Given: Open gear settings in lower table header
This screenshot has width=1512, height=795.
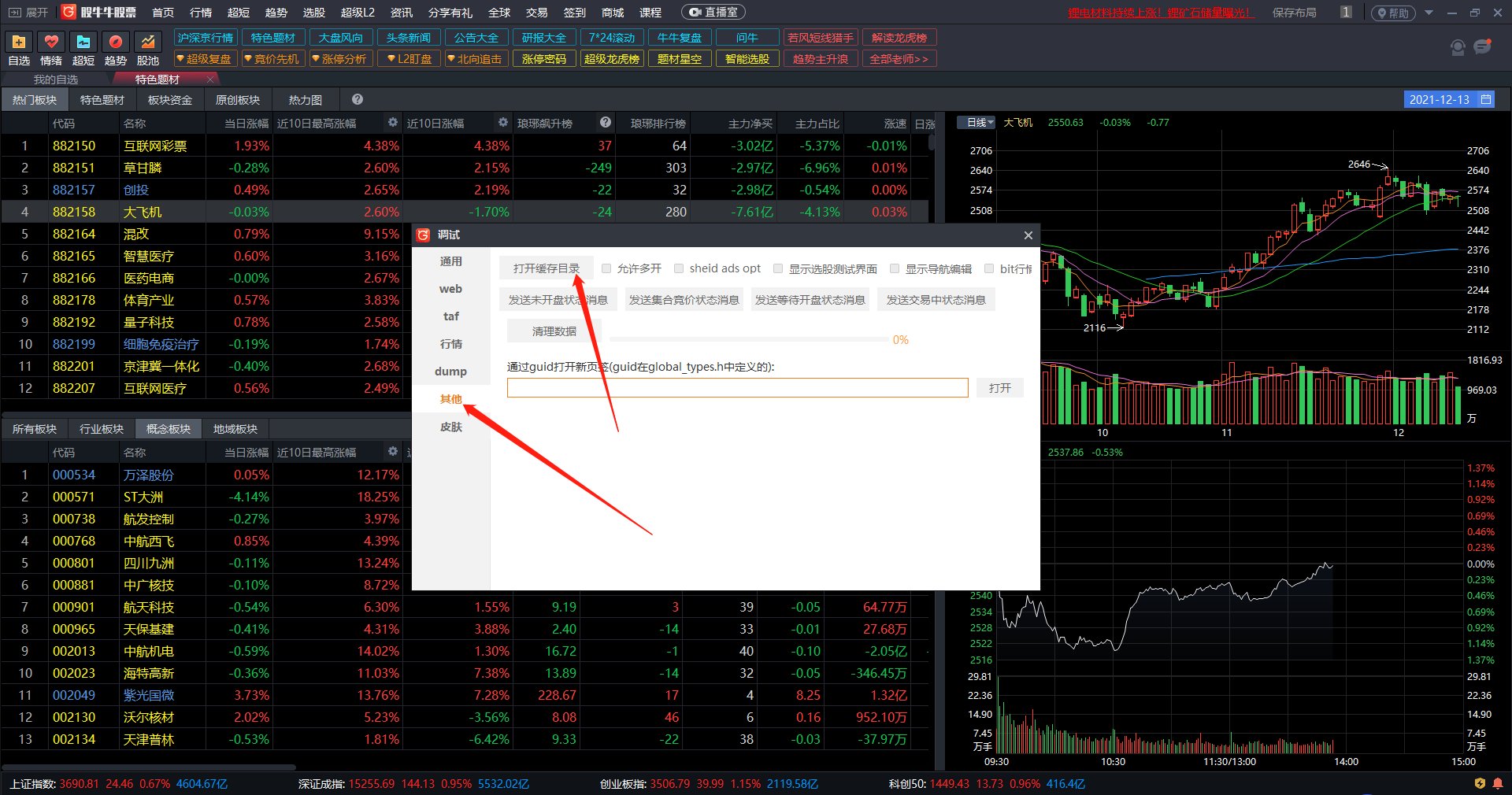Looking at the screenshot, I should (393, 451).
